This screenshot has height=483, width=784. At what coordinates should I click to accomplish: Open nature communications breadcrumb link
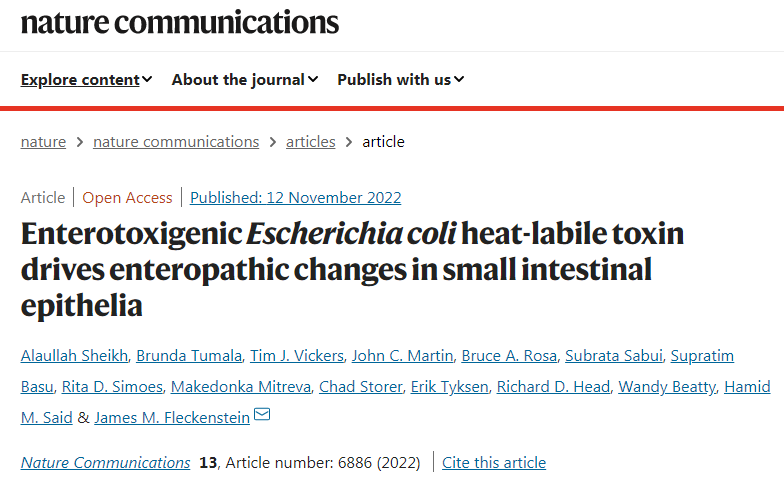pos(176,142)
